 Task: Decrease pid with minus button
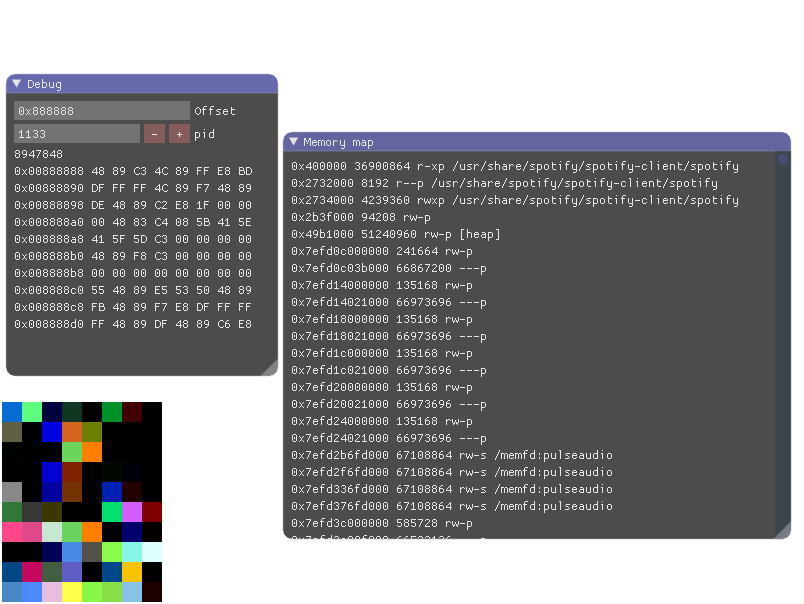tap(154, 134)
